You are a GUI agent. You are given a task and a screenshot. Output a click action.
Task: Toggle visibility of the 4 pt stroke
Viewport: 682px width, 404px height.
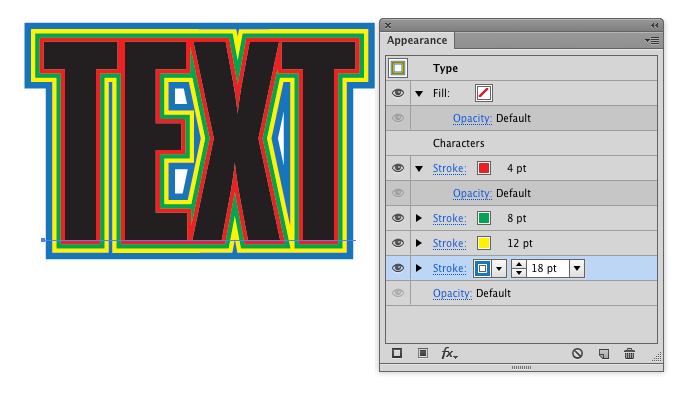tap(398, 168)
